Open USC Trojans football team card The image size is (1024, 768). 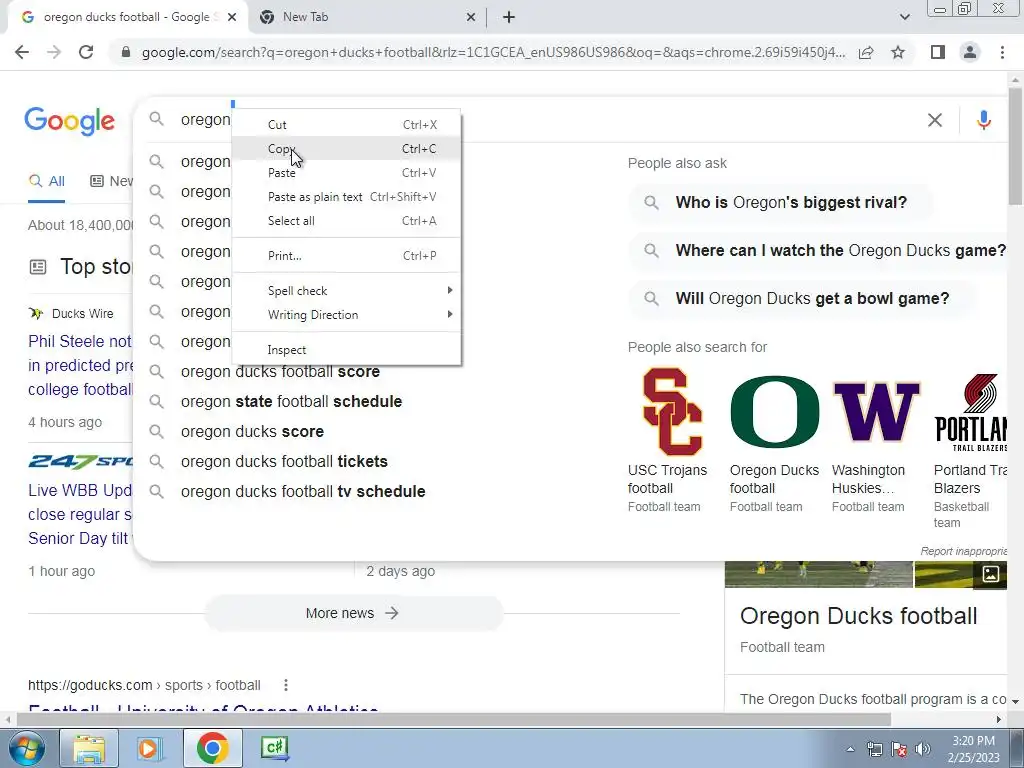click(672, 440)
